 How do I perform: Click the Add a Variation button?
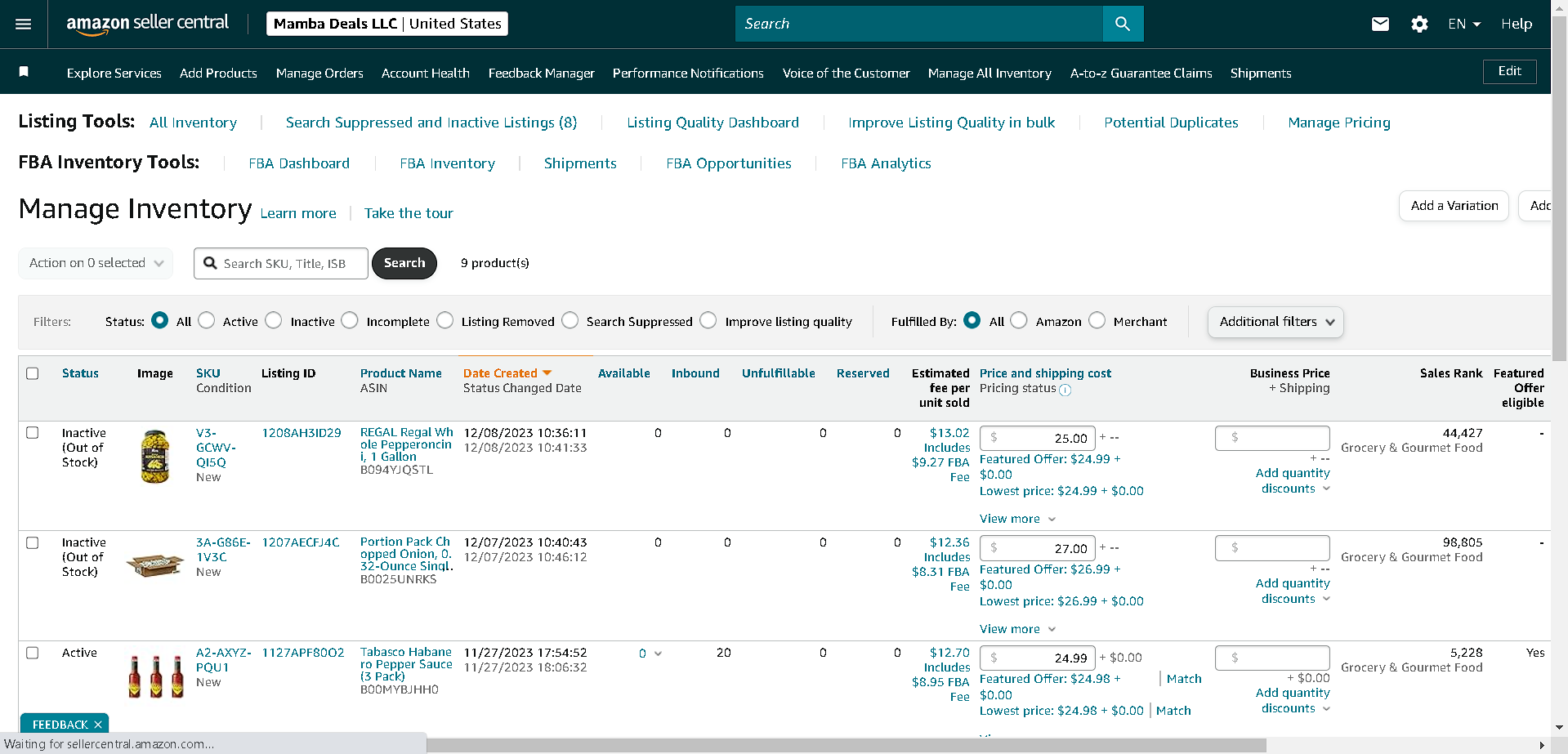1454,206
